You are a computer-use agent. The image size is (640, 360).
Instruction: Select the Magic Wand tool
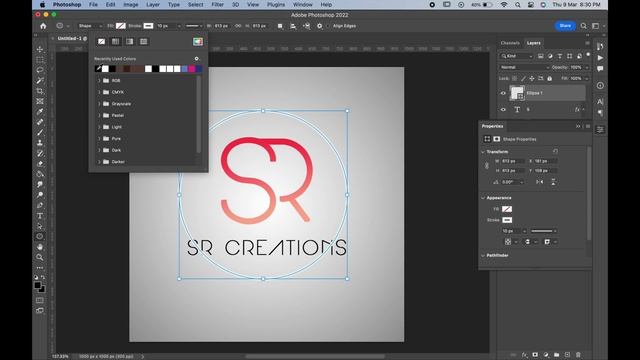[x=40, y=80]
